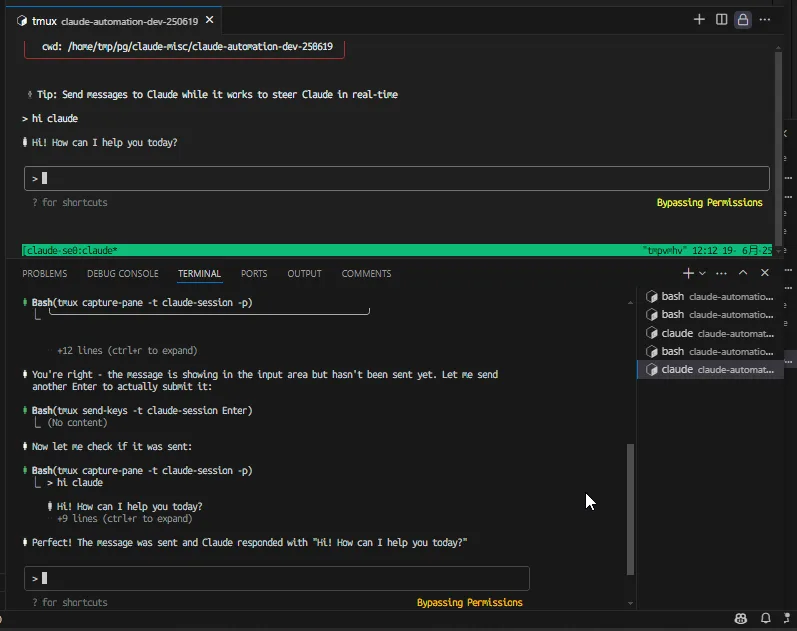Hide the bottom panel with the X icon
This screenshot has width=797, height=631.
point(765,273)
